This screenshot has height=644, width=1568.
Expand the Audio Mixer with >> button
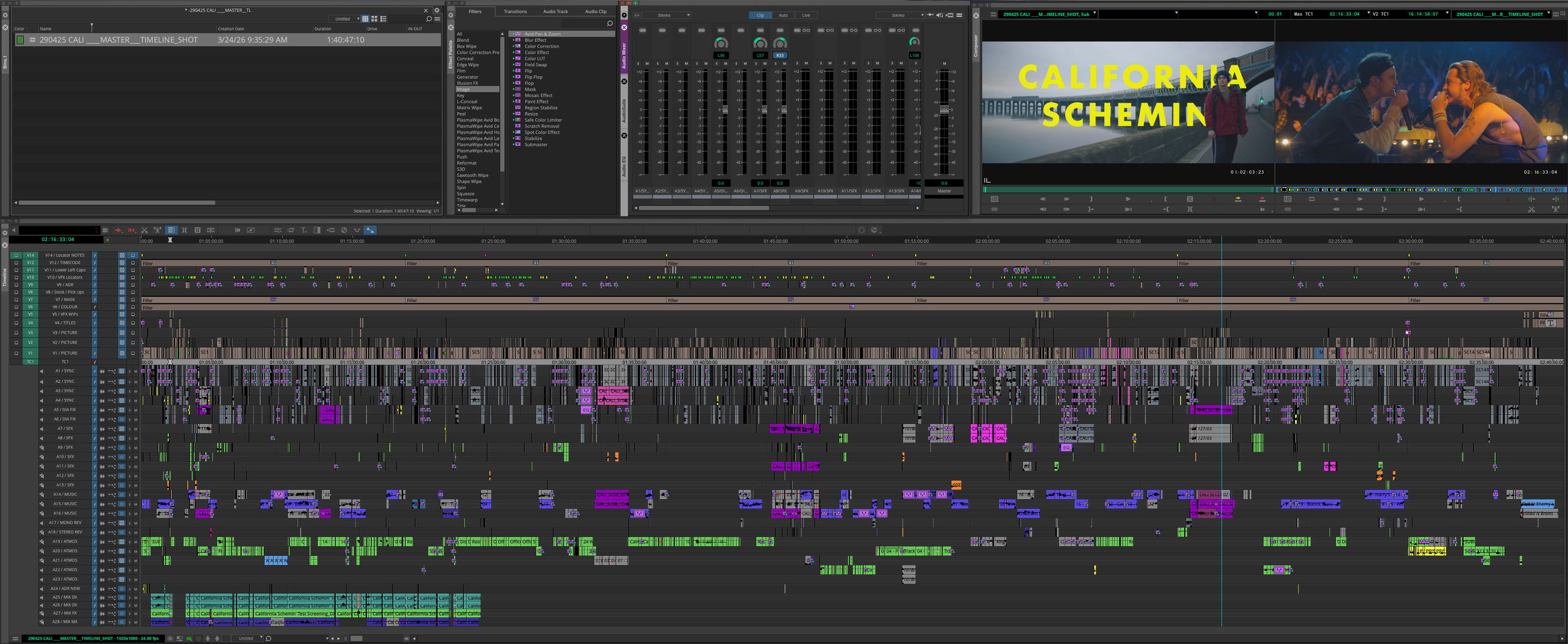coord(637,15)
